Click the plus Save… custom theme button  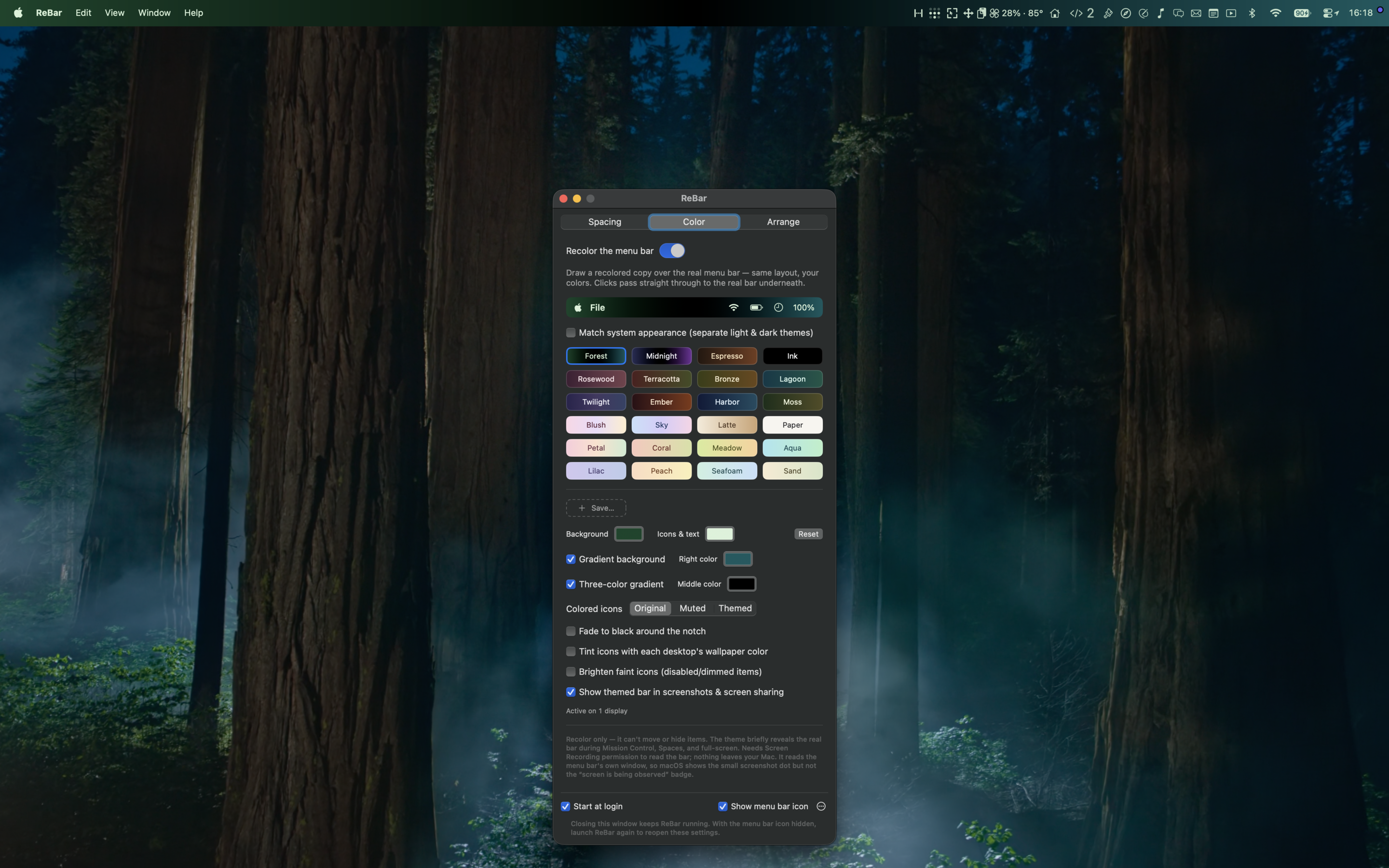coord(596,508)
